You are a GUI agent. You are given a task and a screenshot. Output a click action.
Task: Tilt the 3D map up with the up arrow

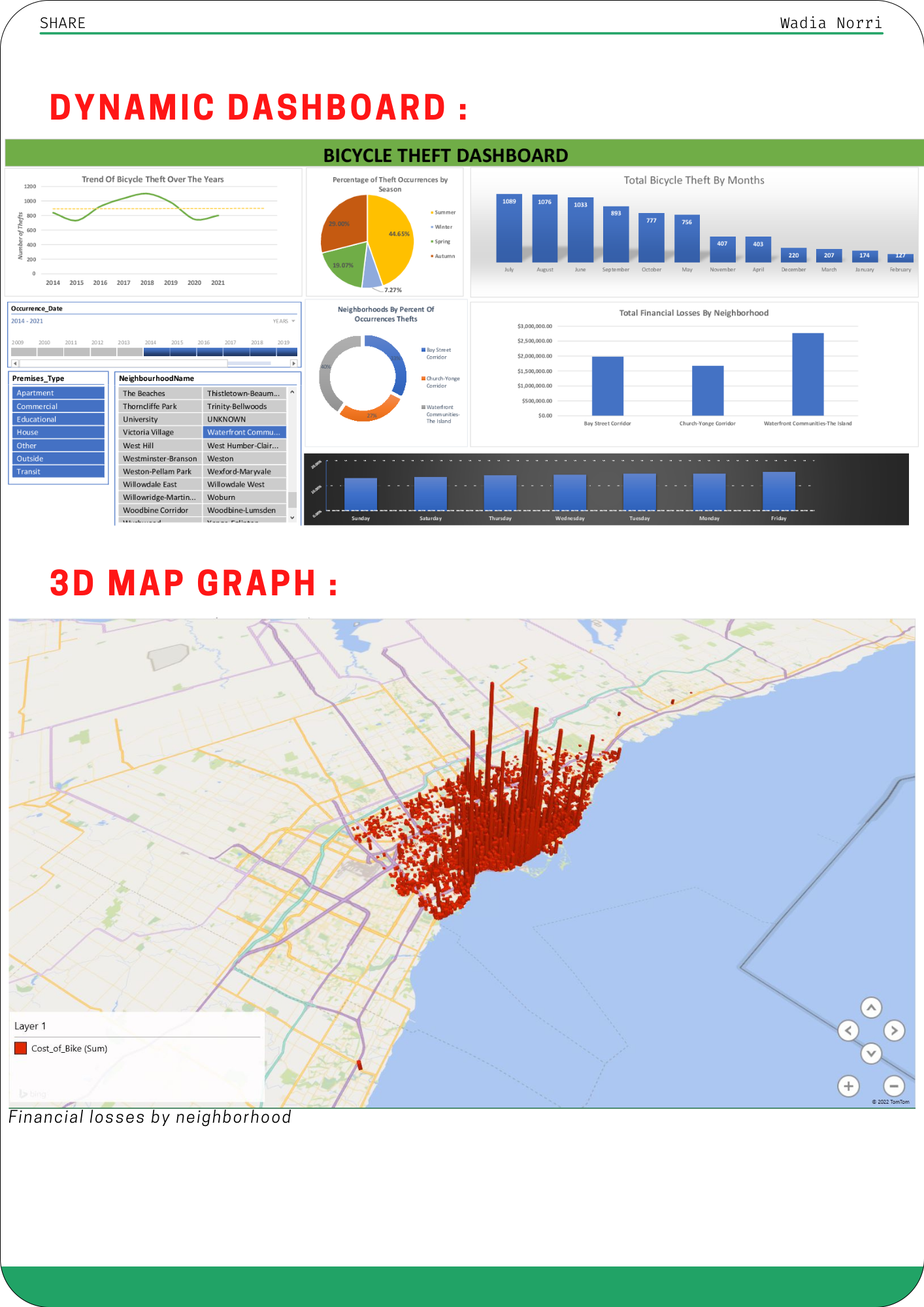(x=871, y=1008)
